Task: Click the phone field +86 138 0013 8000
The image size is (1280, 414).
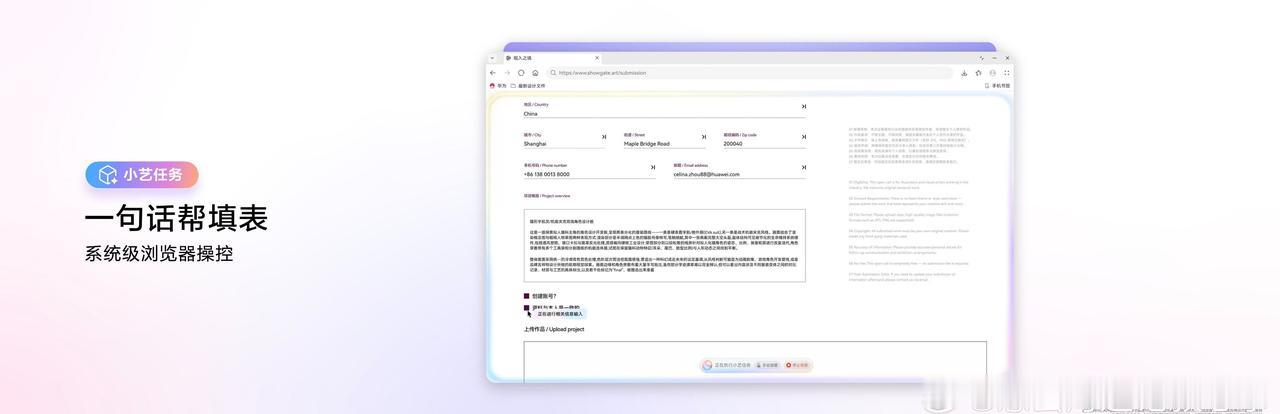Action: tap(589, 174)
